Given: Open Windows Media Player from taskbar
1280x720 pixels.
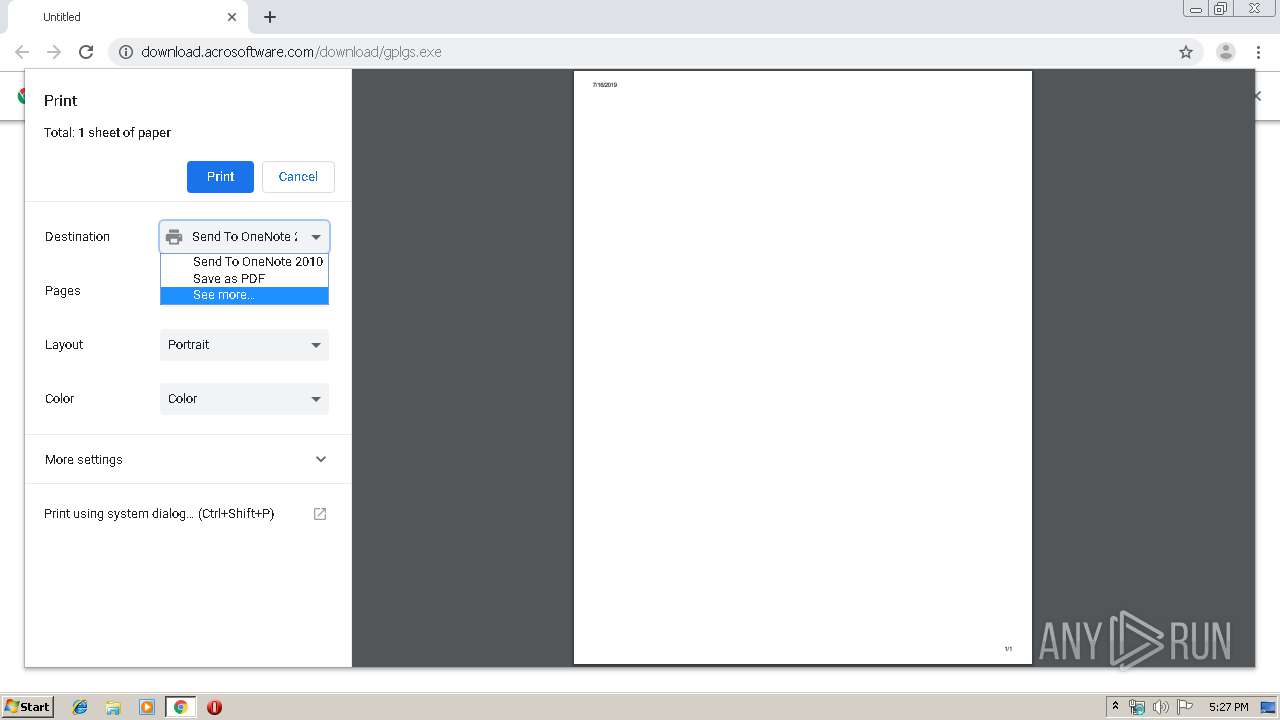Looking at the screenshot, I should tap(147, 707).
